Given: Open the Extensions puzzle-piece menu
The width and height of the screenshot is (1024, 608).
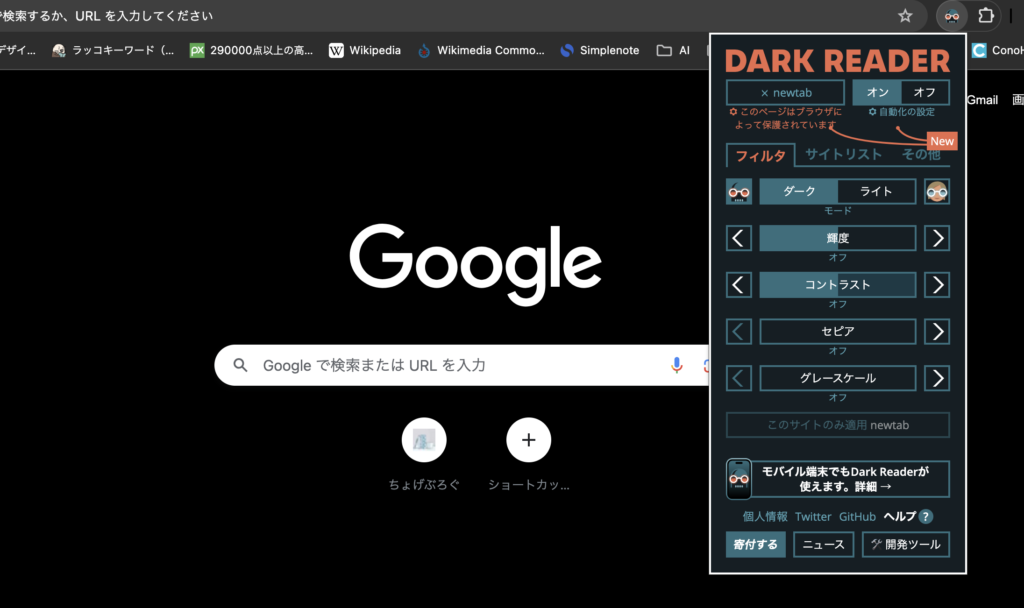Looking at the screenshot, I should coord(985,16).
